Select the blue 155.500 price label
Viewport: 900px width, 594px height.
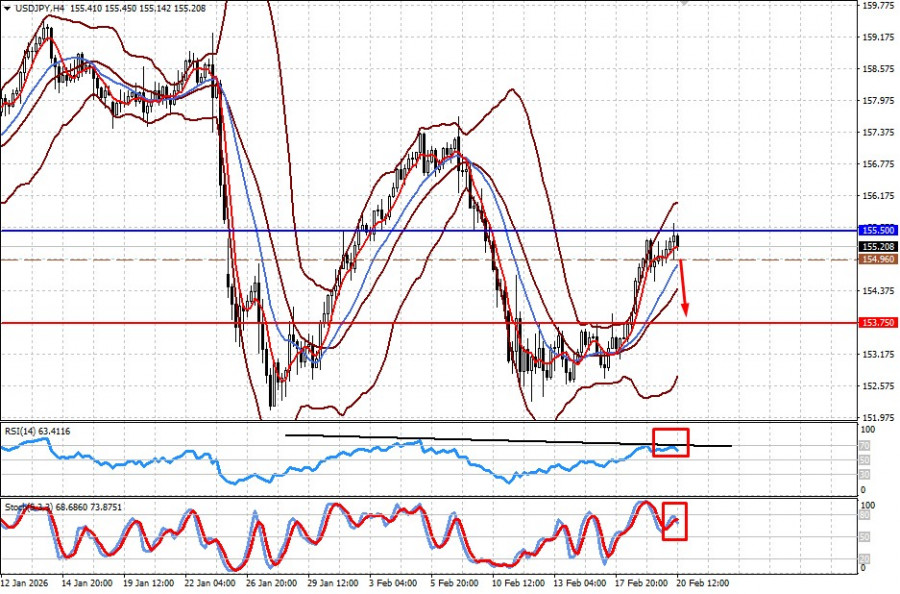click(876, 230)
